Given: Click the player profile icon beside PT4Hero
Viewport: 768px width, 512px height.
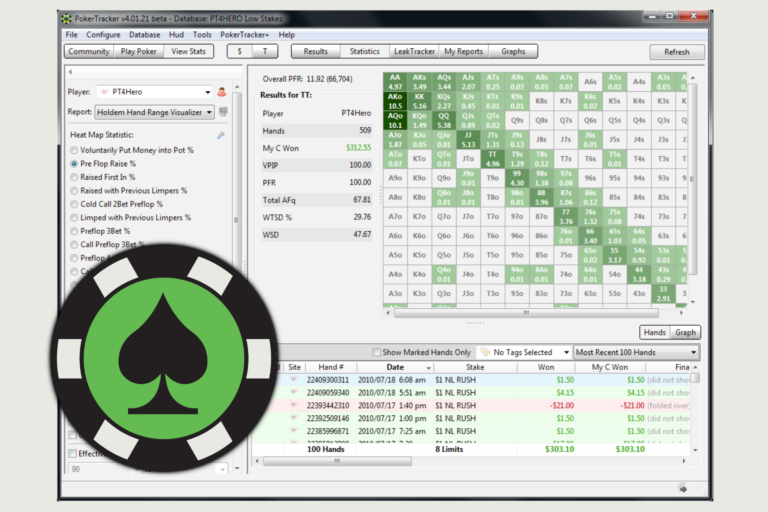Looking at the screenshot, I should point(221,92).
